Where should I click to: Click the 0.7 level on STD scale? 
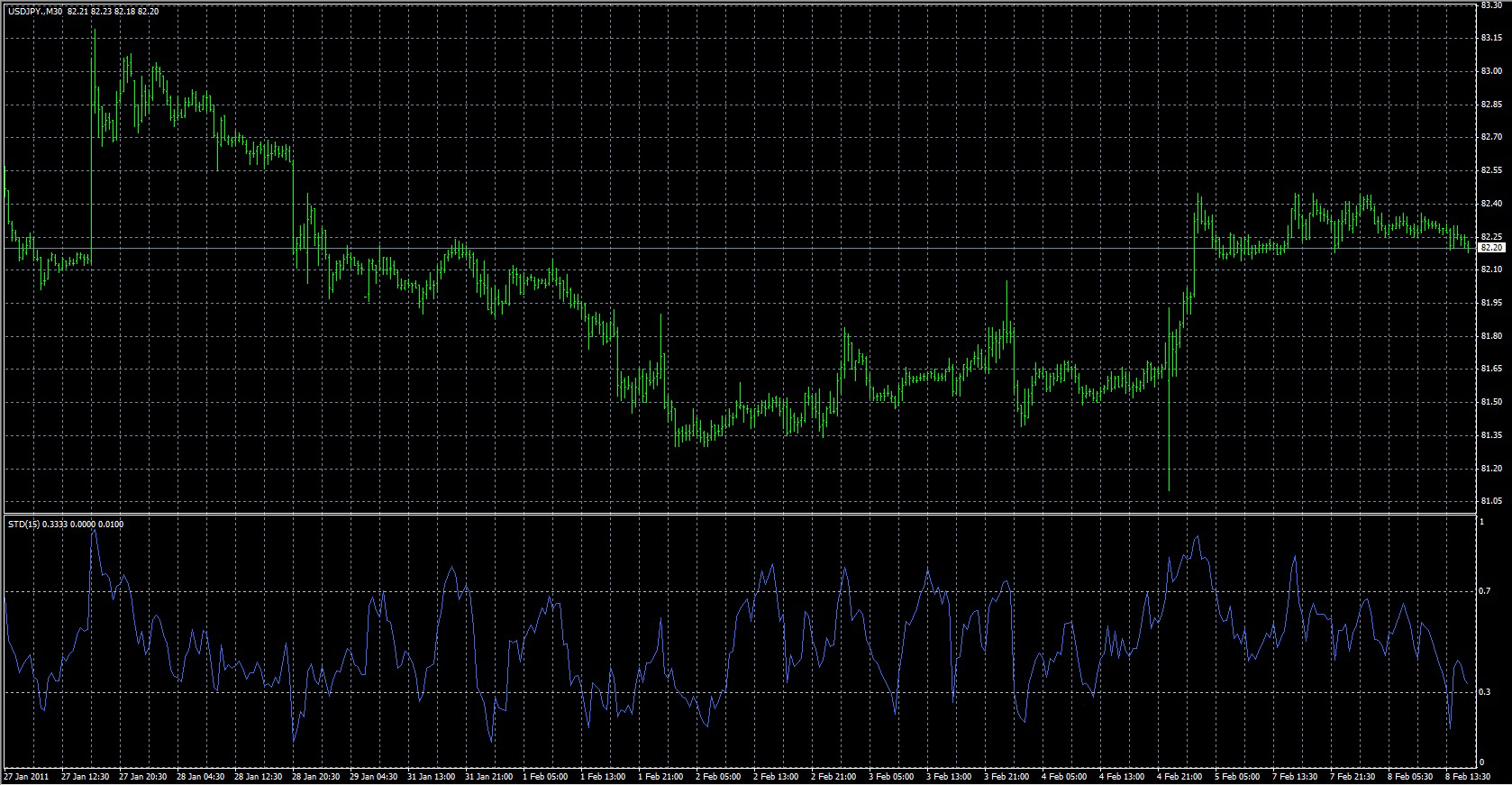(x=1485, y=591)
